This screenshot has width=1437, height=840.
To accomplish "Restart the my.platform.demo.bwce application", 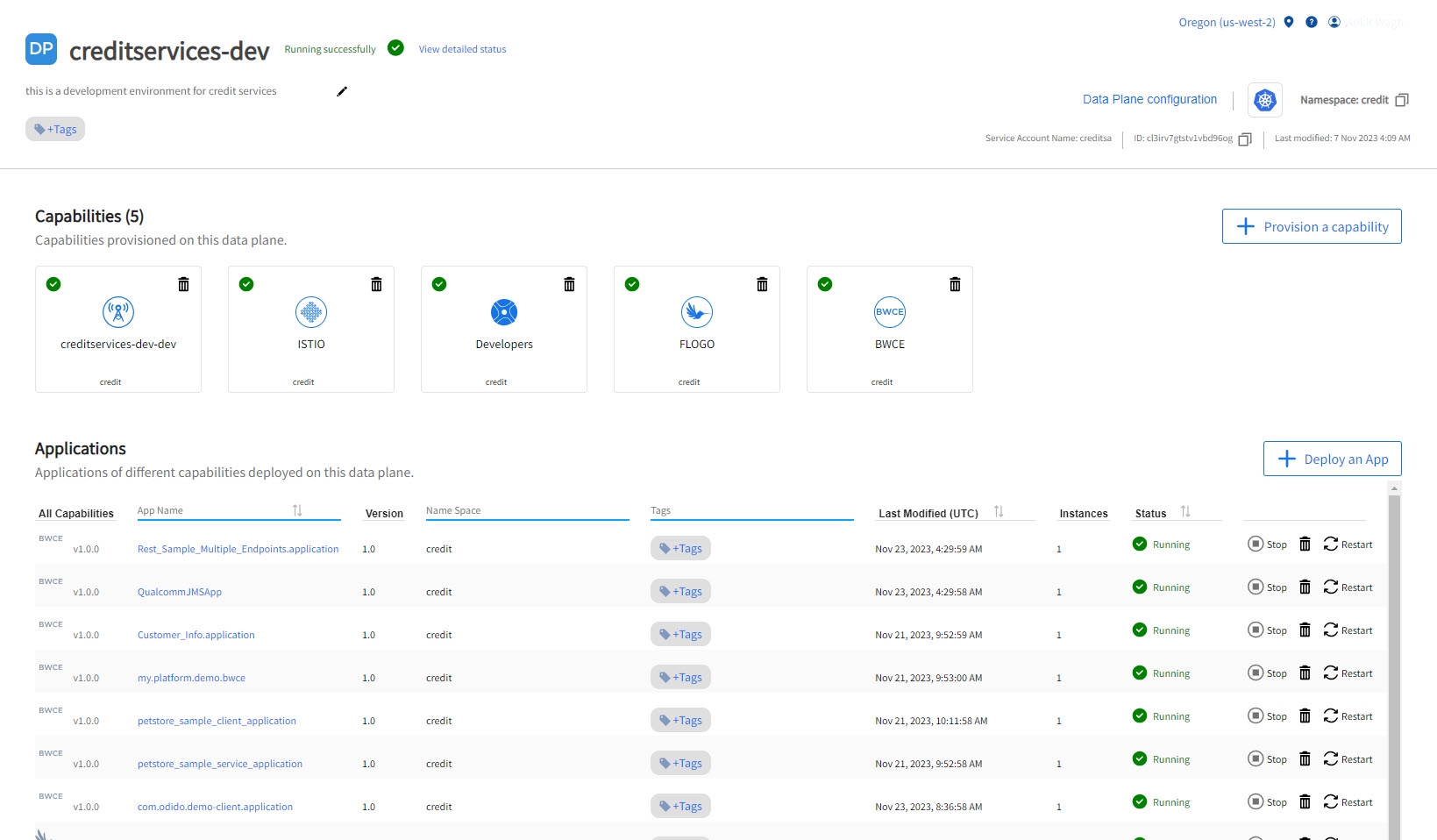I will click(x=1348, y=673).
